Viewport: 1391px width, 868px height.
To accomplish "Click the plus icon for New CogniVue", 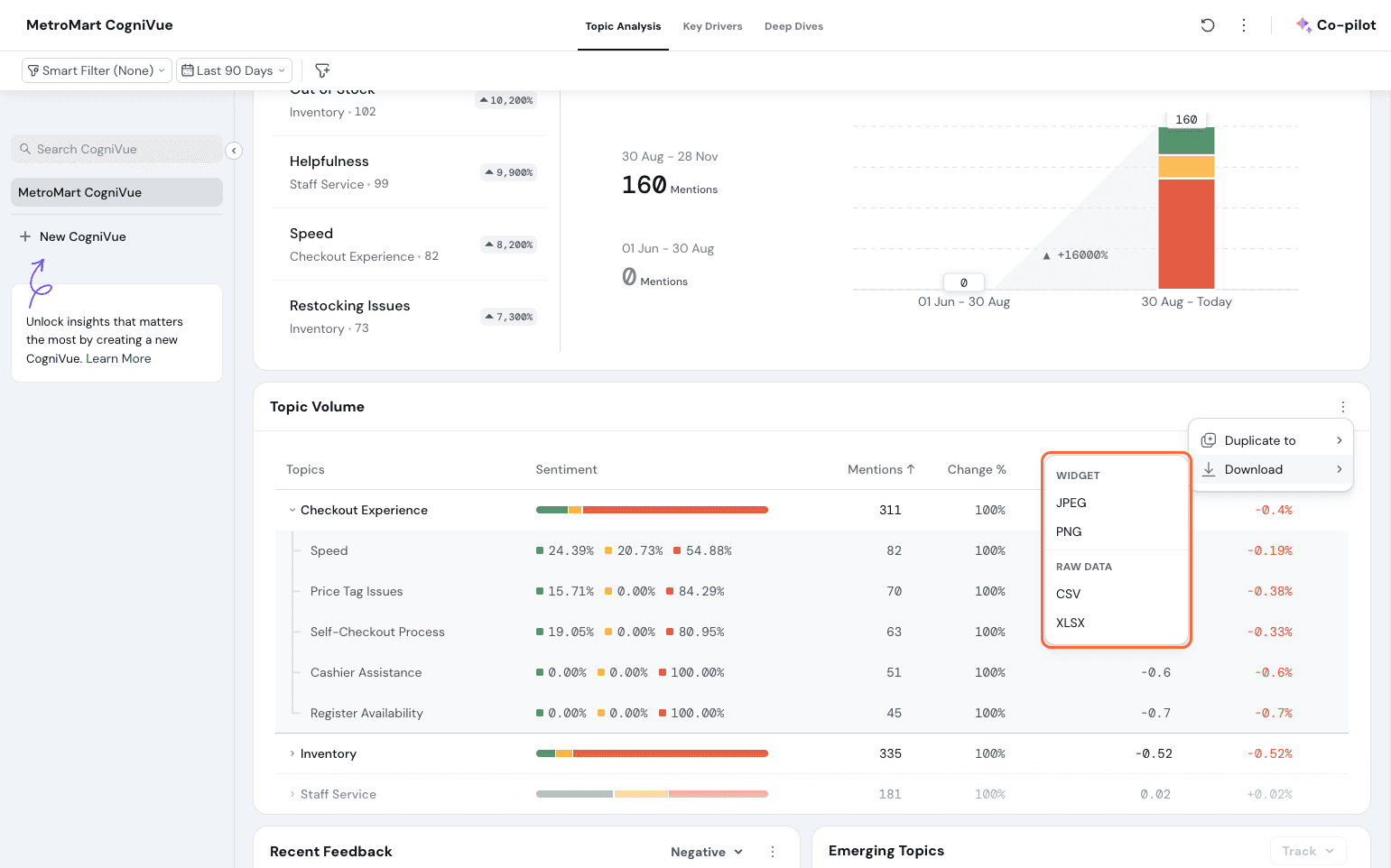I will 25,236.
